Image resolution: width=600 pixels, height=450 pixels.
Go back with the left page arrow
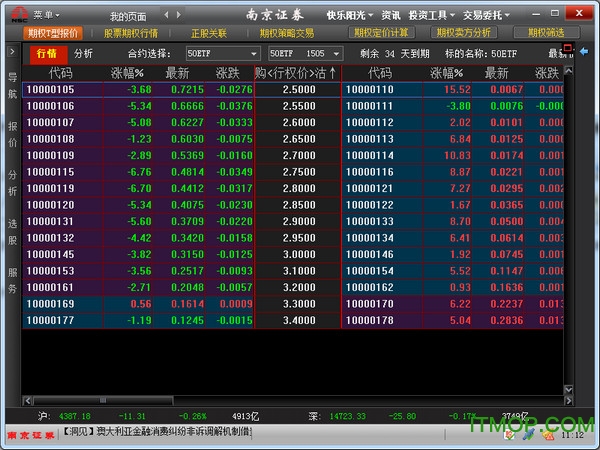[x=166, y=15]
